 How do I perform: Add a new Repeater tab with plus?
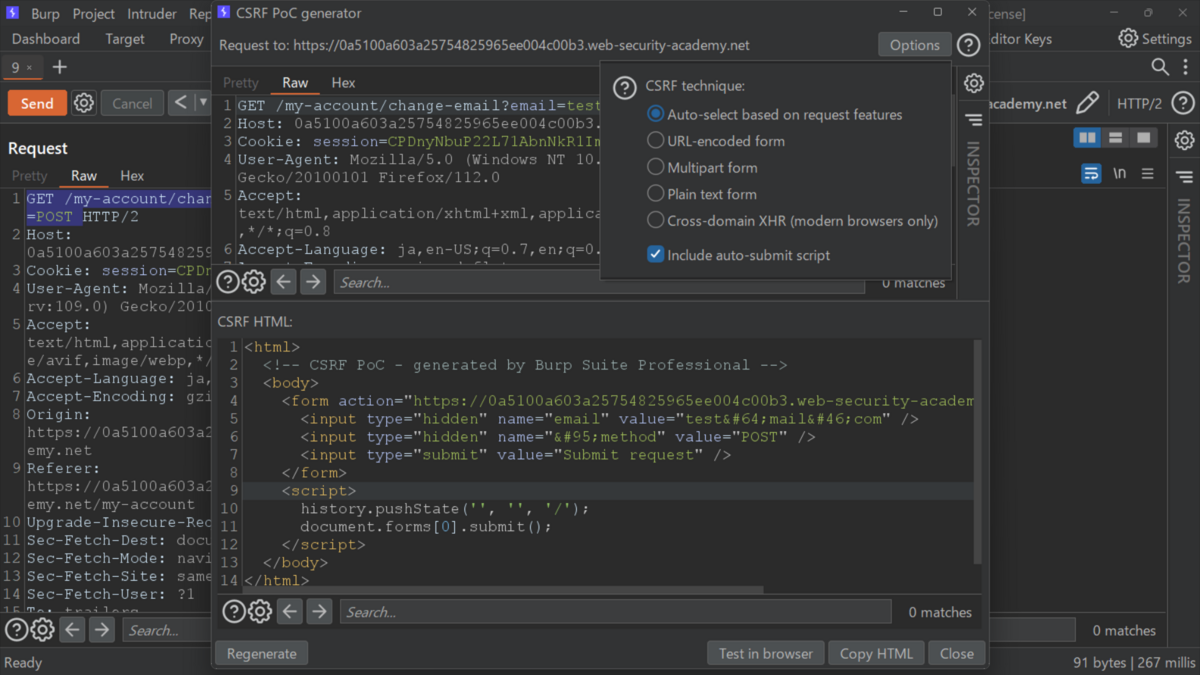point(60,67)
